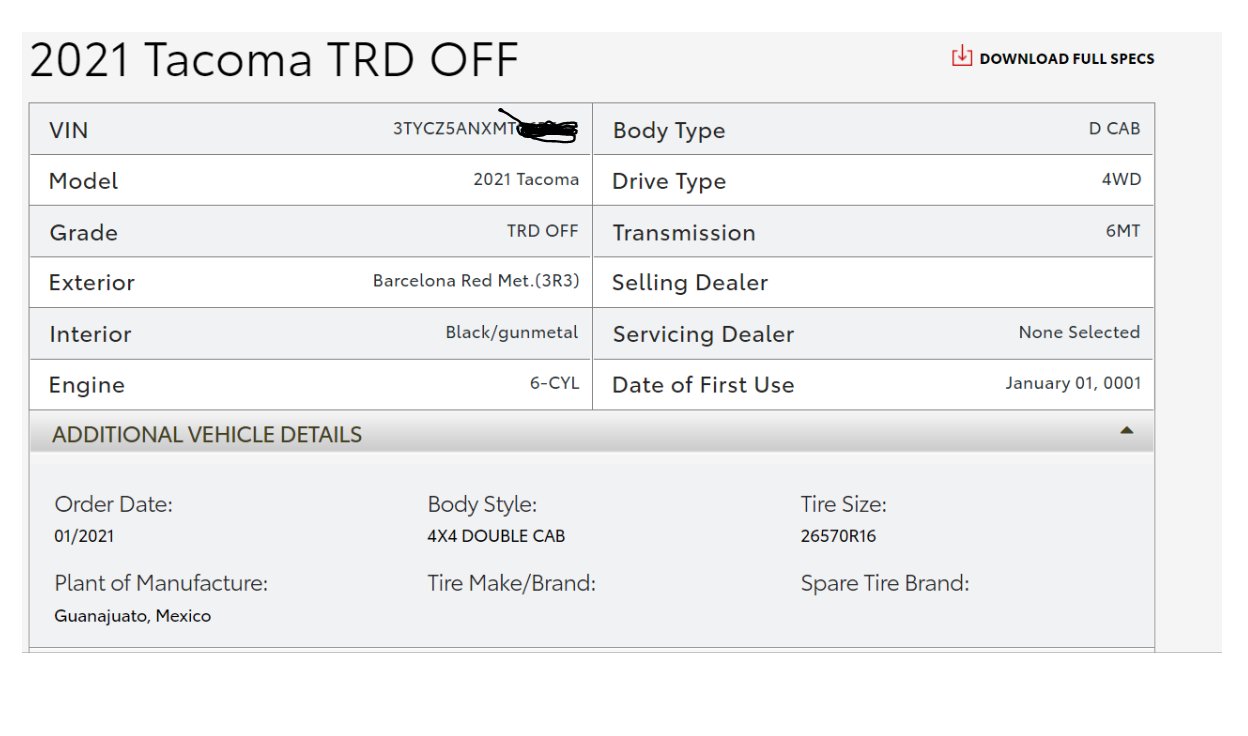Click the 4X4 DOUBLE CAB body style

pyautogui.click(x=496, y=536)
